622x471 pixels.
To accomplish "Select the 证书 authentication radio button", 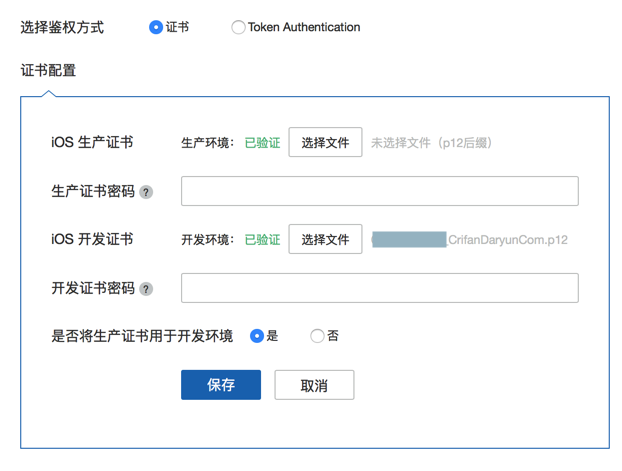I will tap(156, 28).
